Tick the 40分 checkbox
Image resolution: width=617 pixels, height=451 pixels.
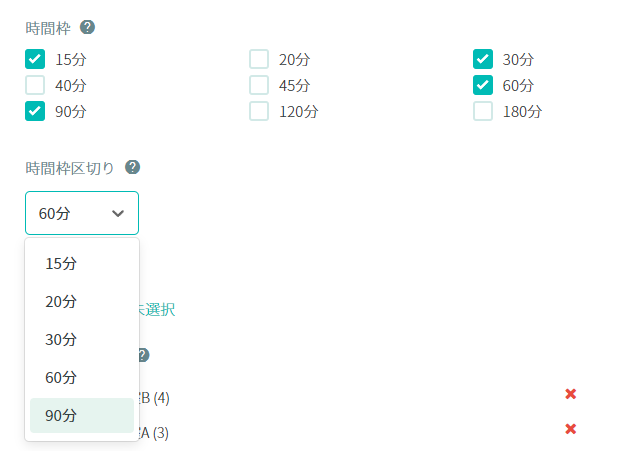click(35, 85)
